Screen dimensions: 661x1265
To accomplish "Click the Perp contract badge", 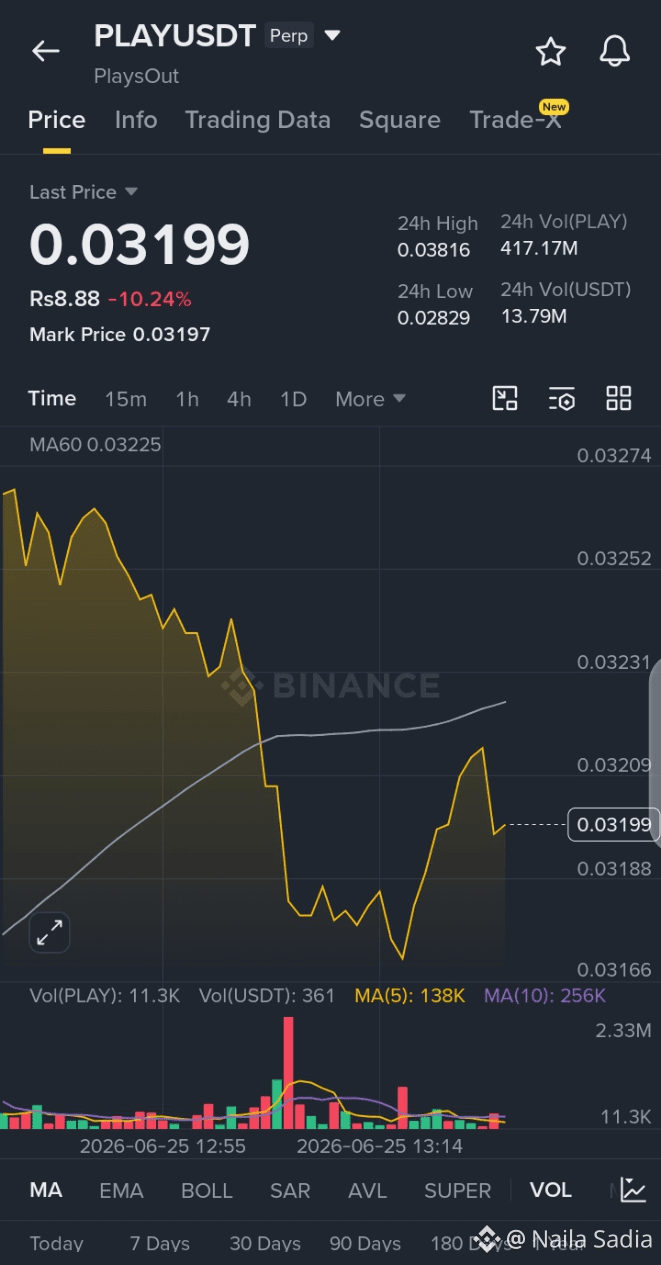I will click(289, 36).
